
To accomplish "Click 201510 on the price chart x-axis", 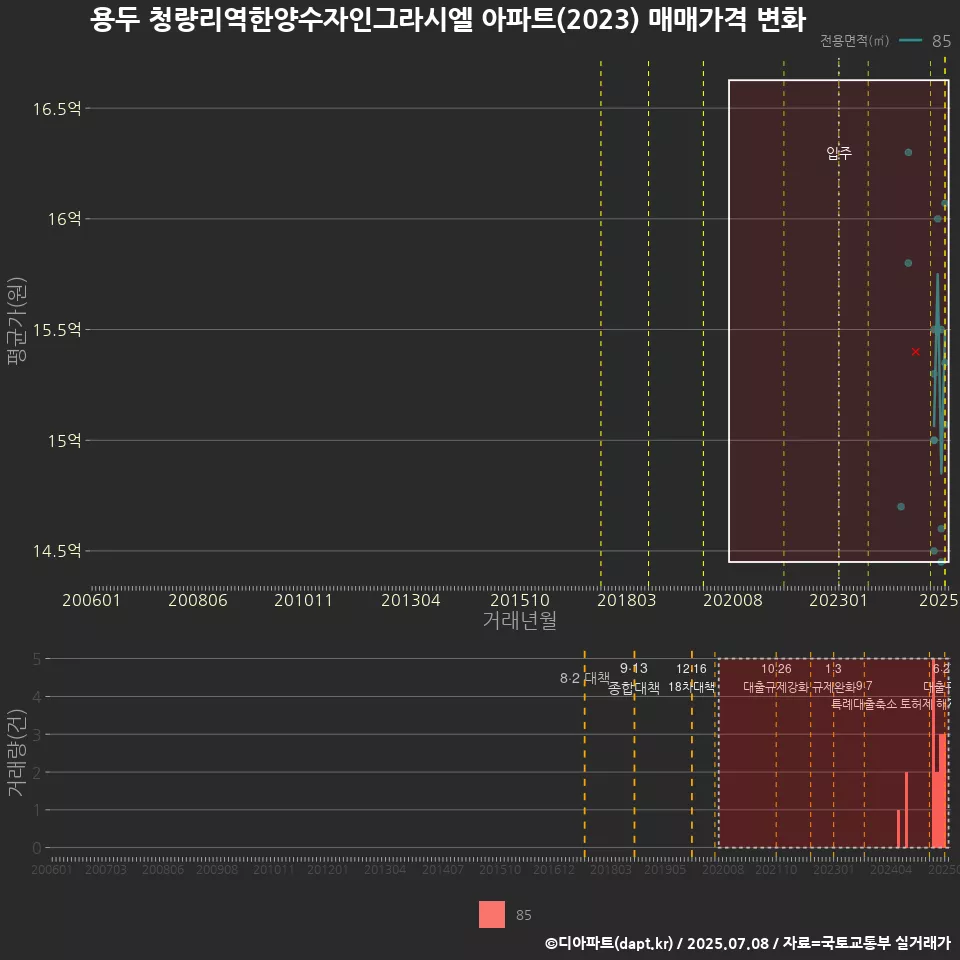I will click(x=520, y=600).
